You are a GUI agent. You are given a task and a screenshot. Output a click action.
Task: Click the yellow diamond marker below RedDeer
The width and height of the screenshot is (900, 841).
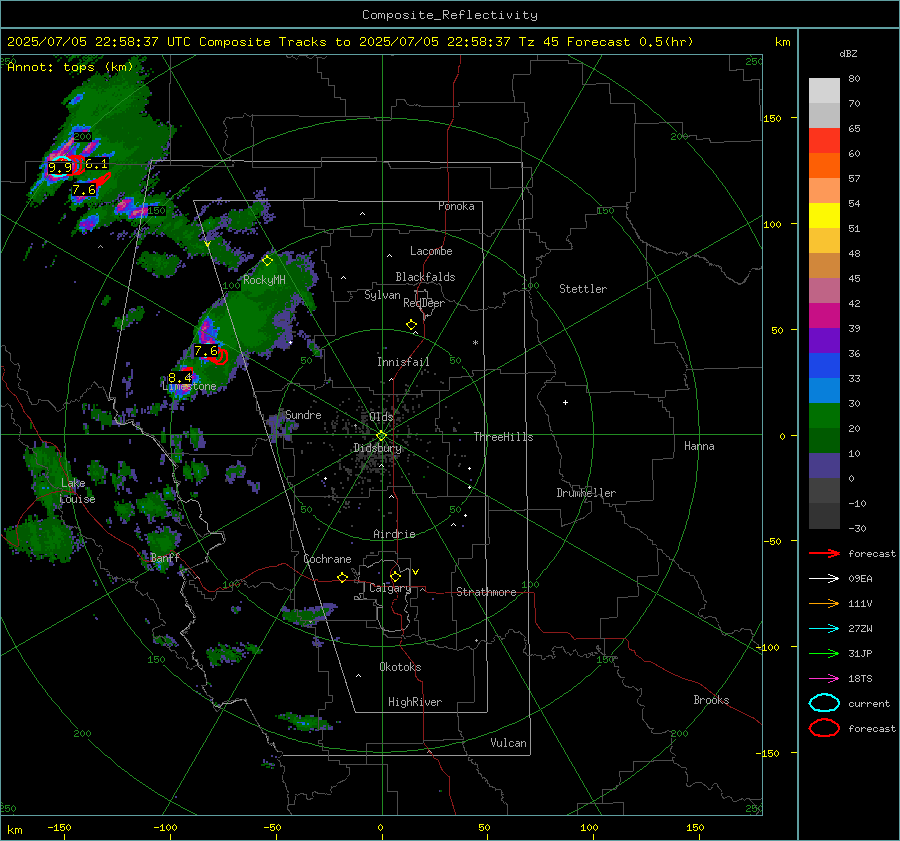tap(412, 325)
